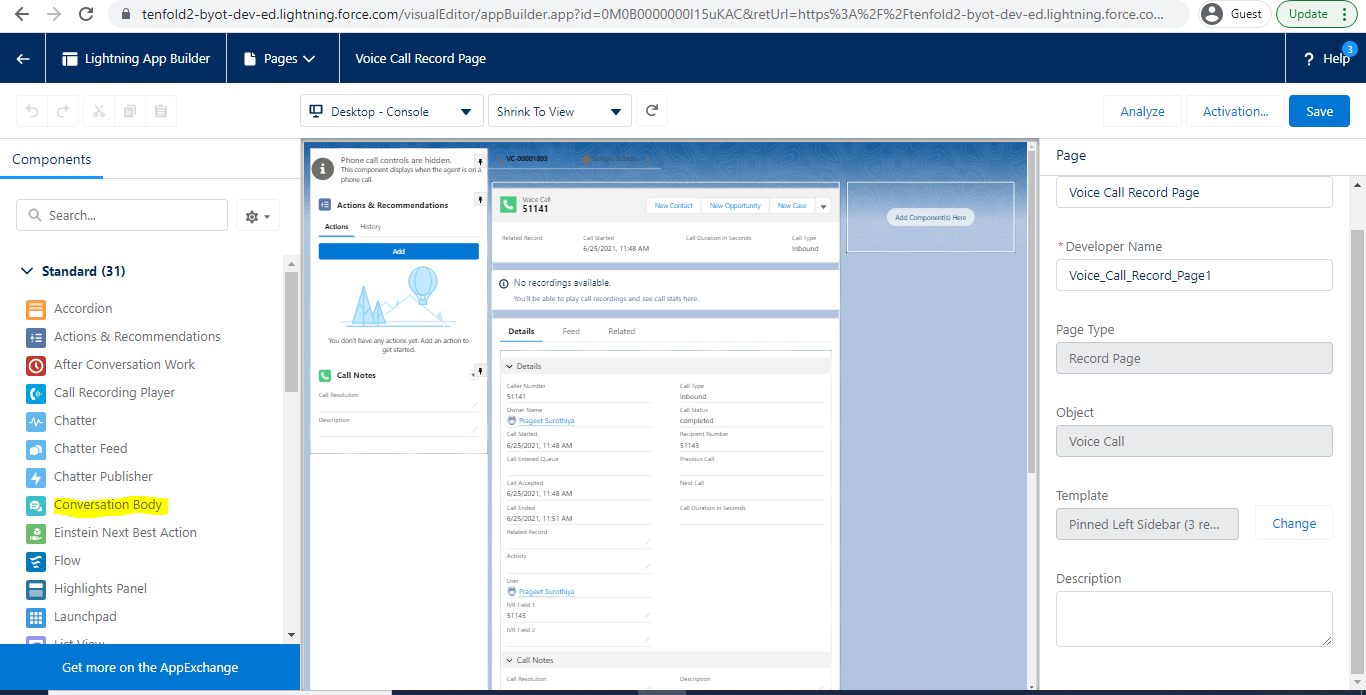Click the redo icon in the toolbar
The width and height of the screenshot is (1366, 695).
coord(62,111)
